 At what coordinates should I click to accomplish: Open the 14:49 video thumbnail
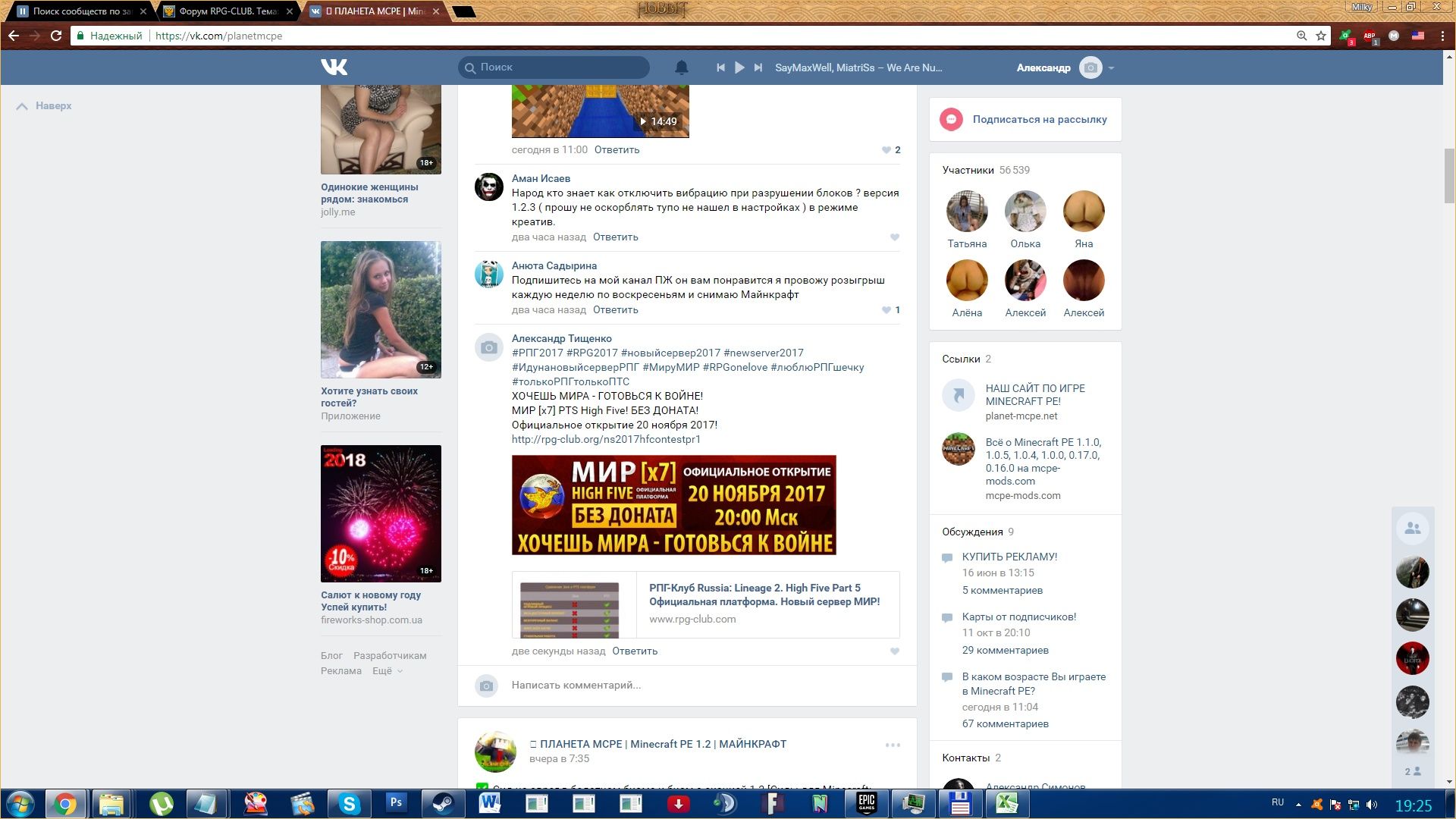coord(601,111)
